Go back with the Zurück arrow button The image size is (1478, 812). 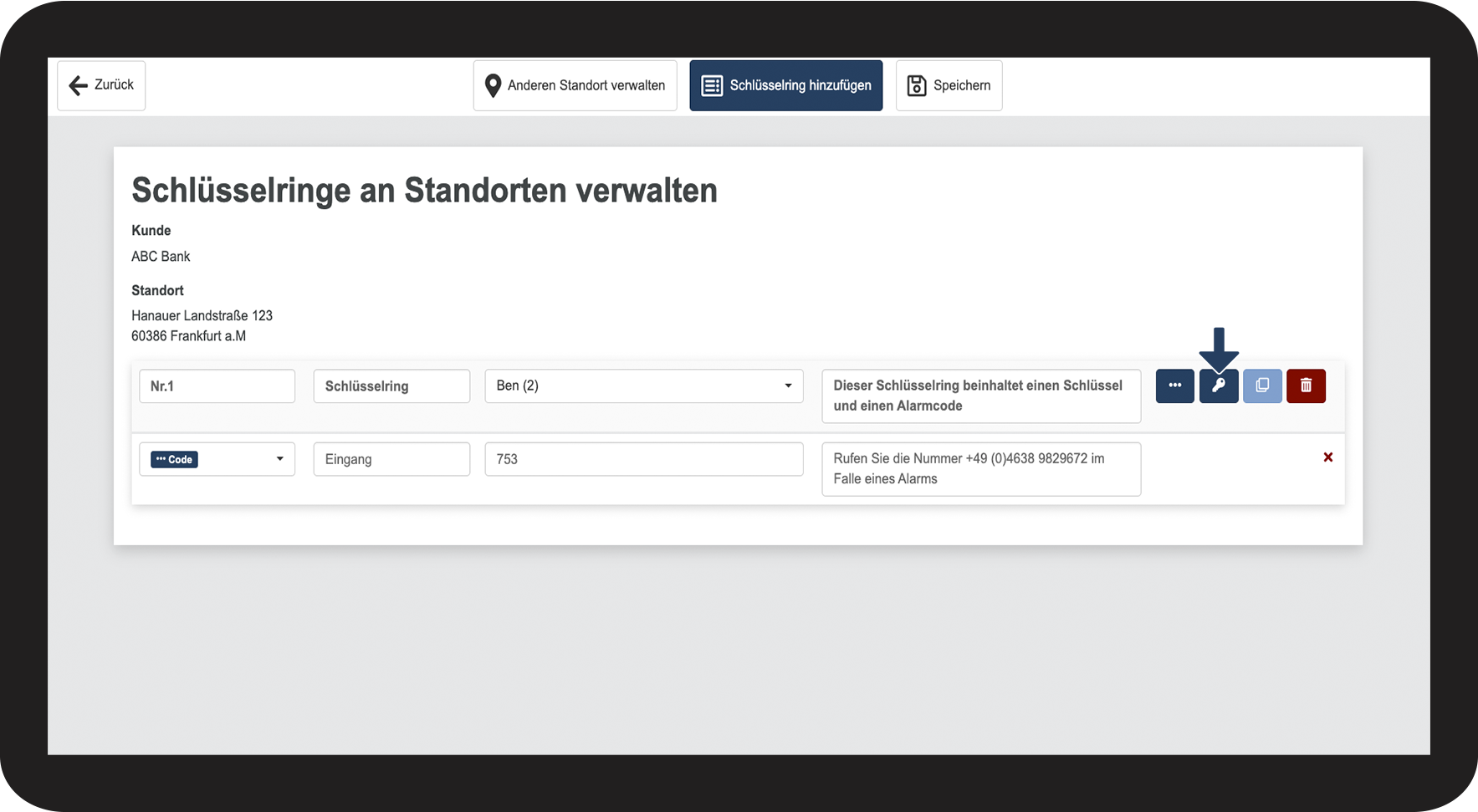tap(101, 85)
